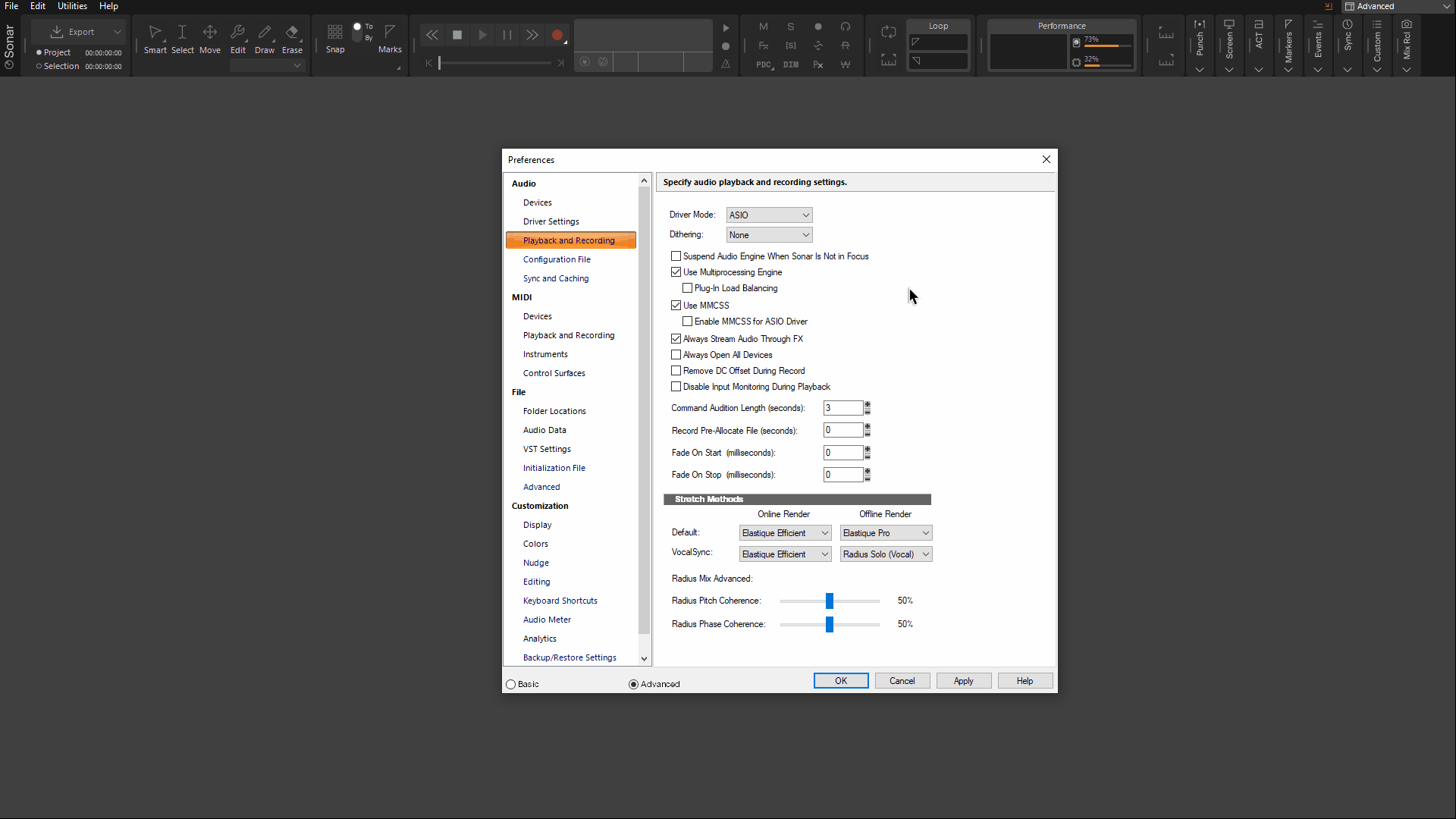Click the global Solo icon
Screen dimensions: 1456x819
pyautogui.click(x=790, y=27)
